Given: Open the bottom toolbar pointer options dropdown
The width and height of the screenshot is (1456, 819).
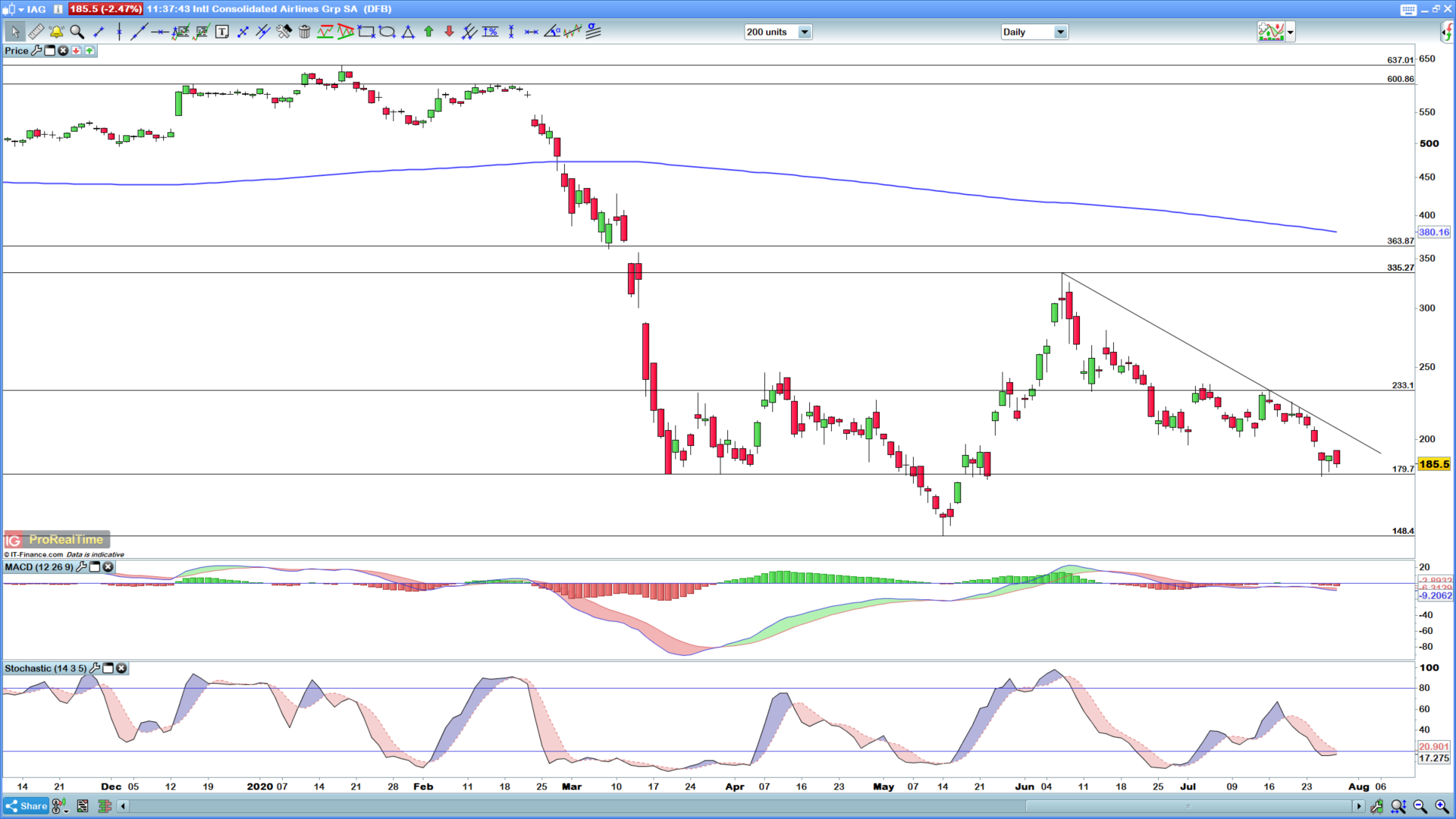Looking at the screenshot, I should click(x=66, y=810).
